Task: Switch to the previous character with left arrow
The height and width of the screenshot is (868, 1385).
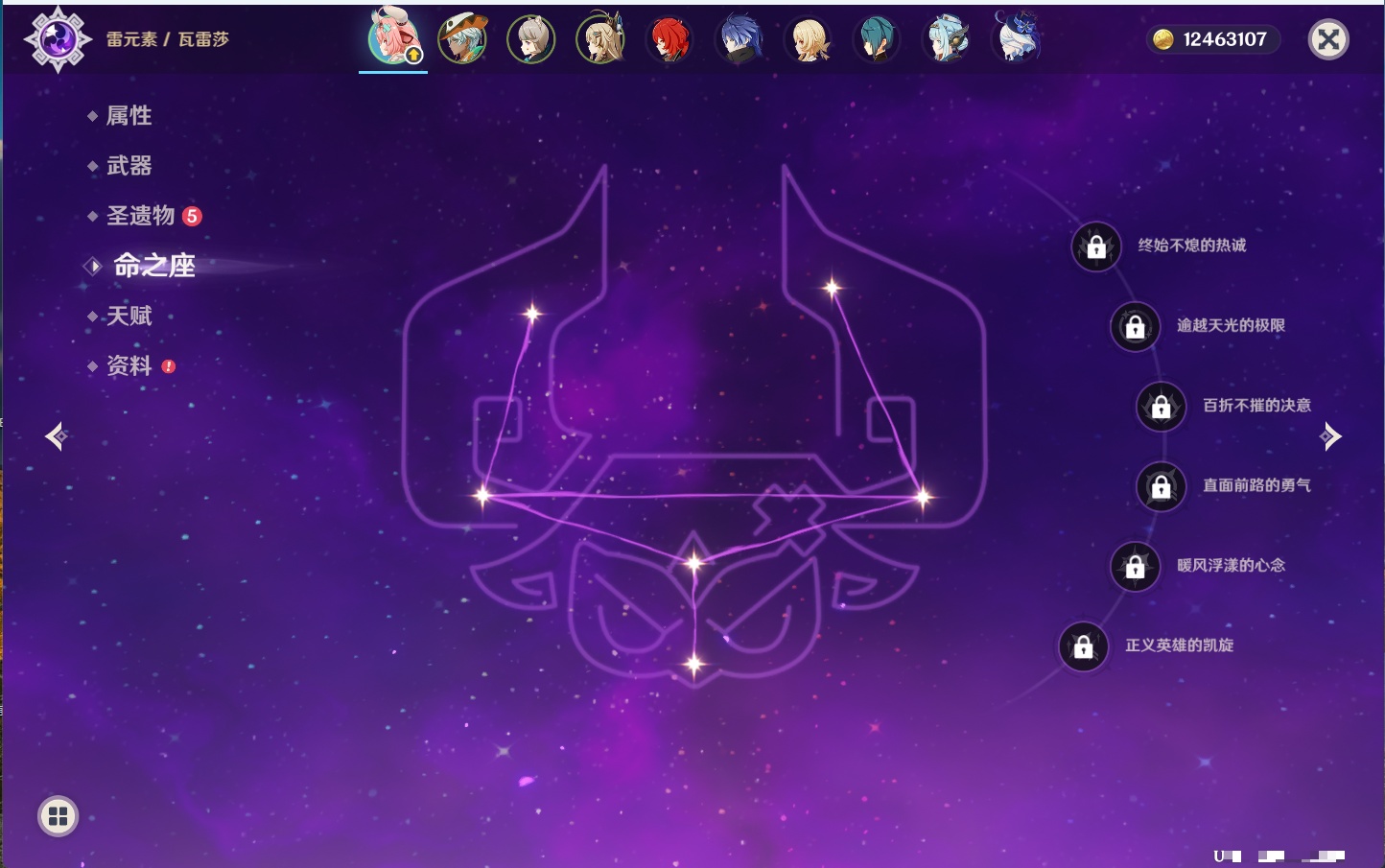Action: coord(57,436)
